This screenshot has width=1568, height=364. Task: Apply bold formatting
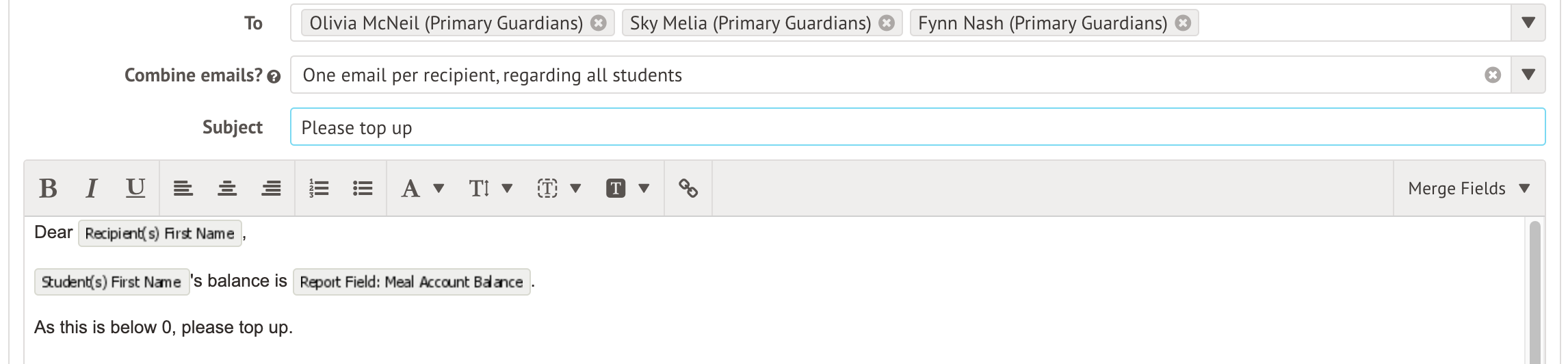48,188
